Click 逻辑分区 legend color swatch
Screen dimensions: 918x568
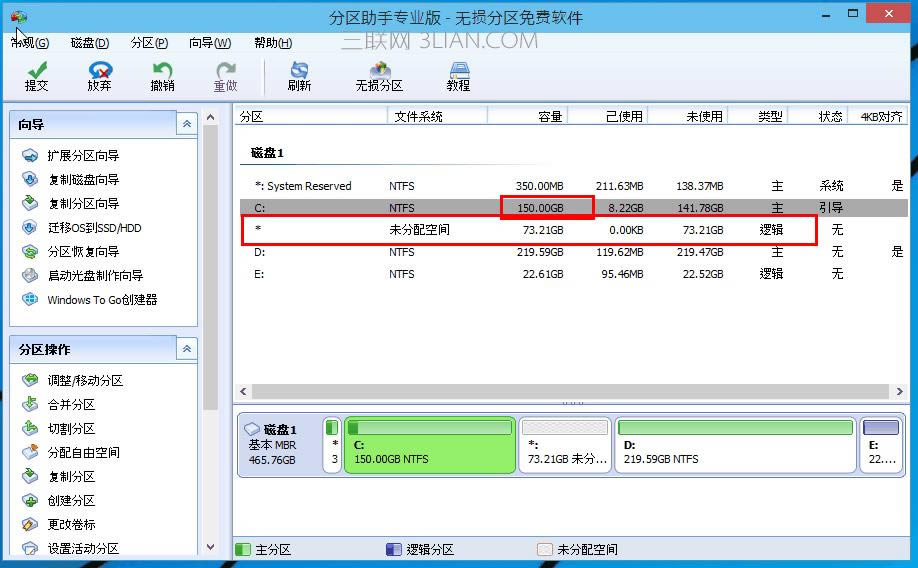tap(393, 549)
